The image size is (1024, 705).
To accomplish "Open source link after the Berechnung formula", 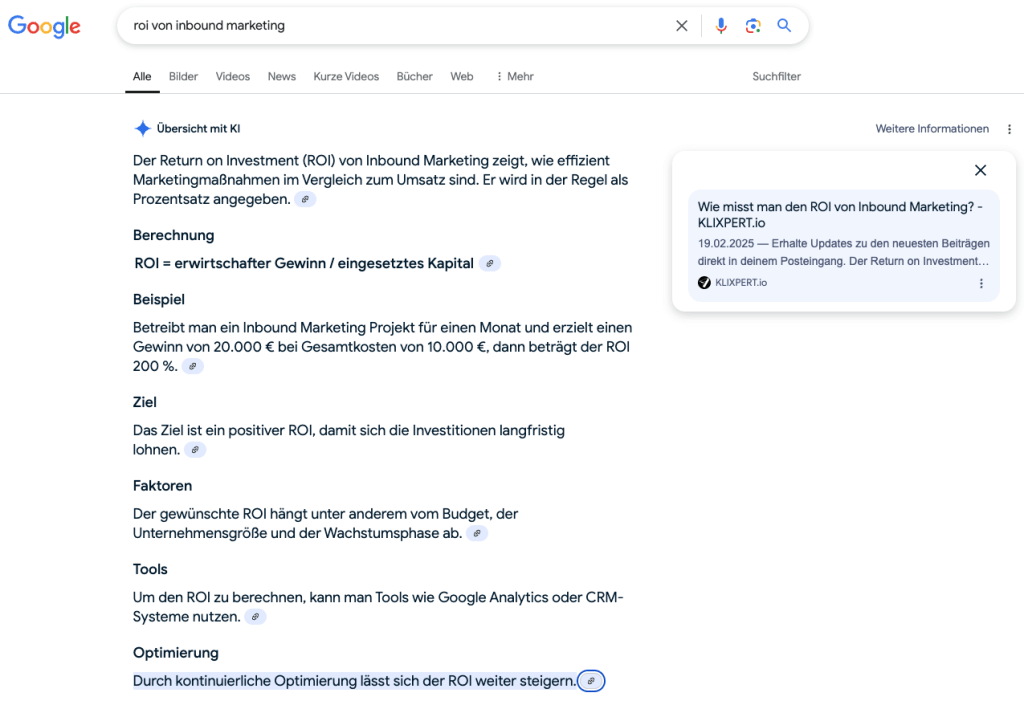I will [x=490, y=264].
